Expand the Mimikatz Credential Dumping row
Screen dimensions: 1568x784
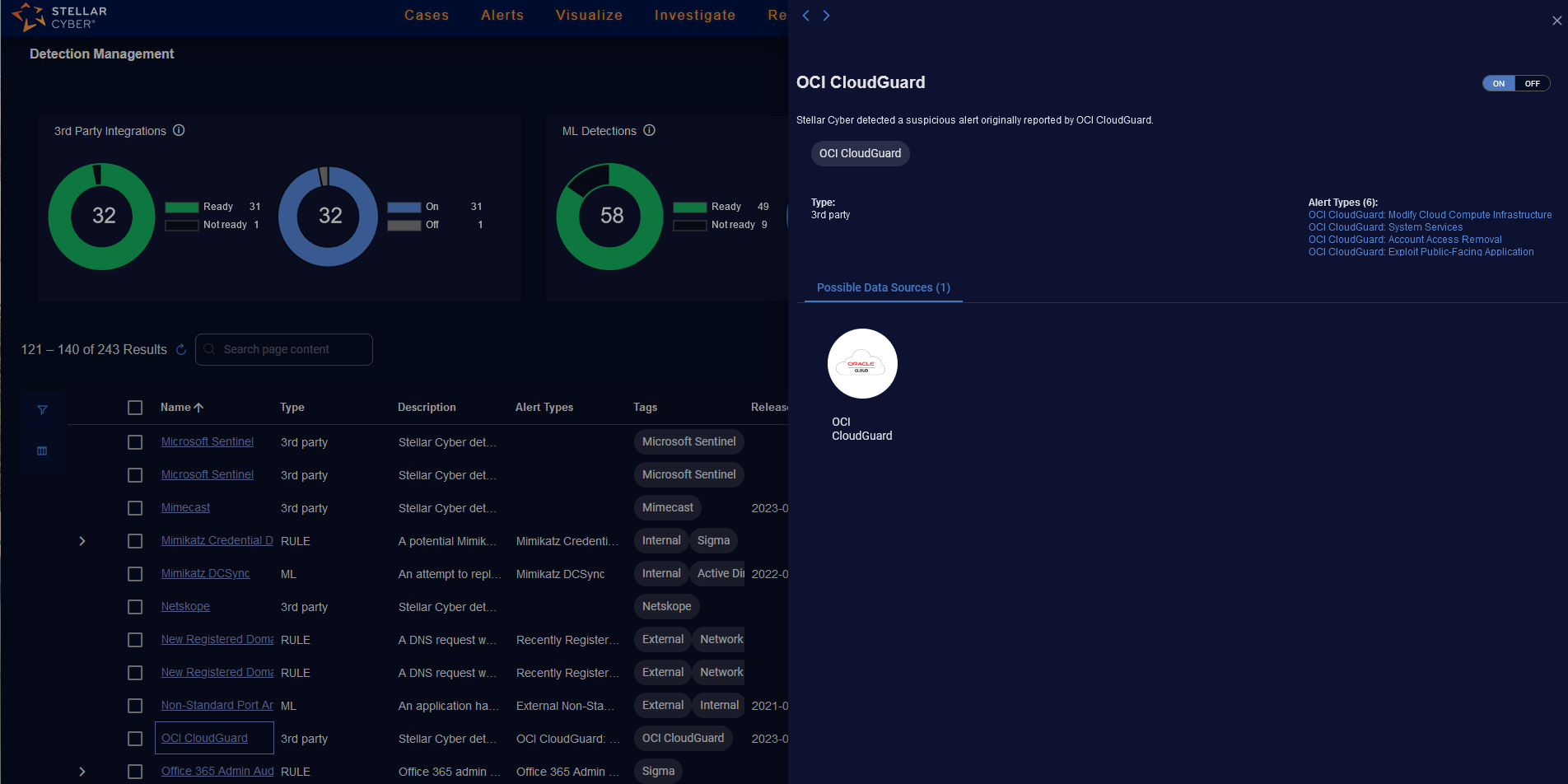click(82, 541)
